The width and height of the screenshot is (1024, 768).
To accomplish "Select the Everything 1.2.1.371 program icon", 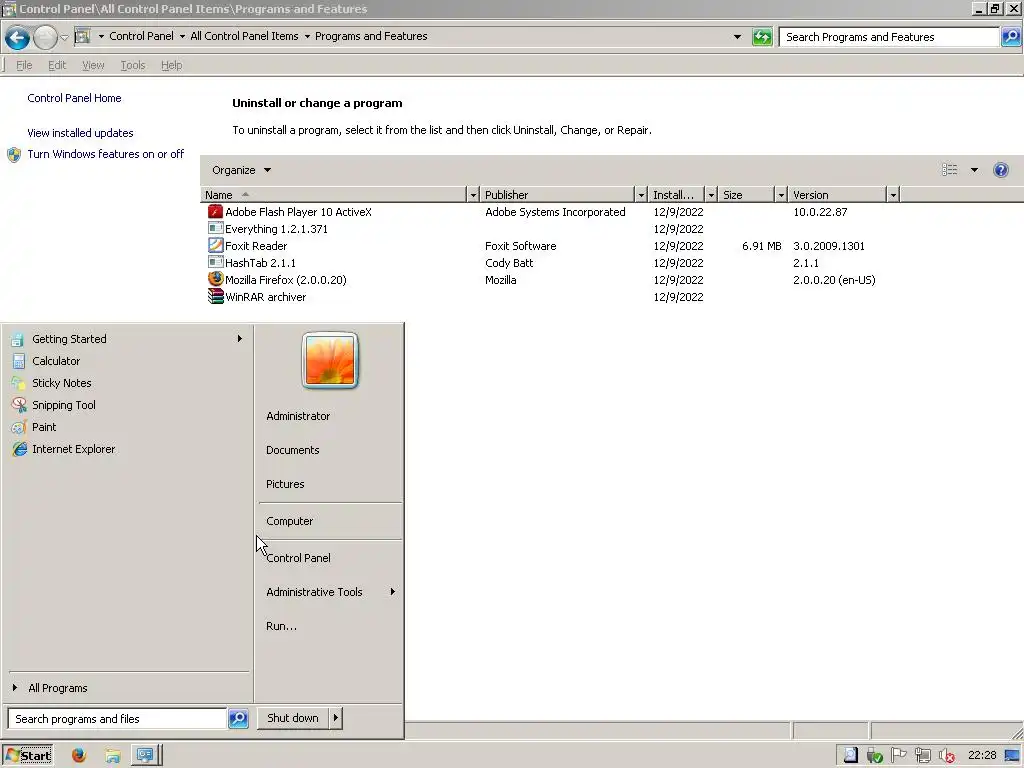I will pyautogui.click(x=215, y=229).
